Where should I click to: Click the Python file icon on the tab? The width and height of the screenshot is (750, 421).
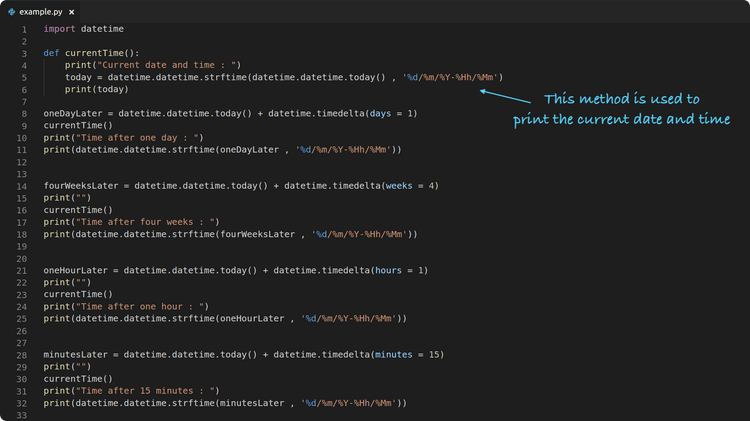click(11, 11)
